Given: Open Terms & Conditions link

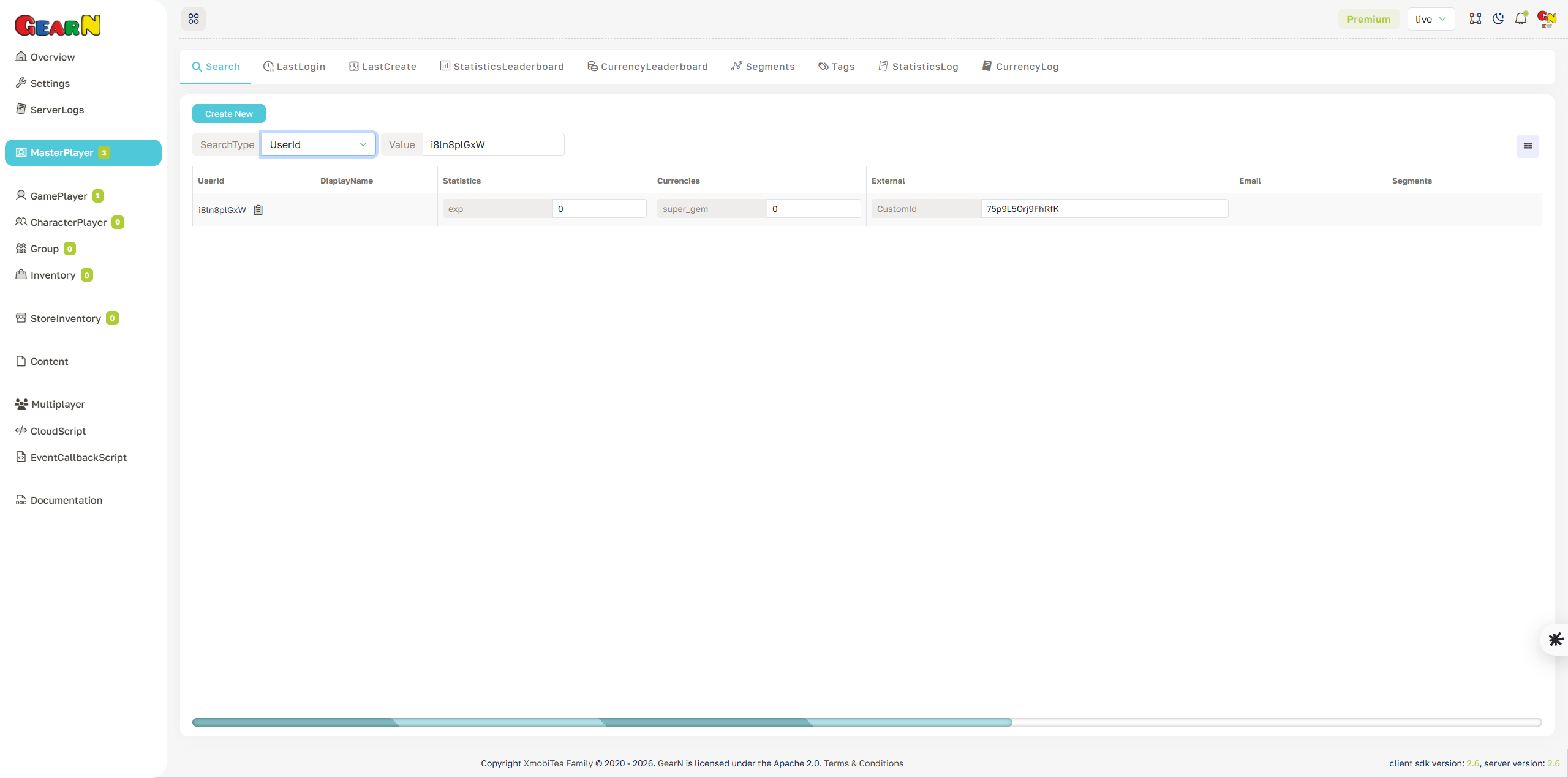Looking at the screenshot, I should (864, 763).
